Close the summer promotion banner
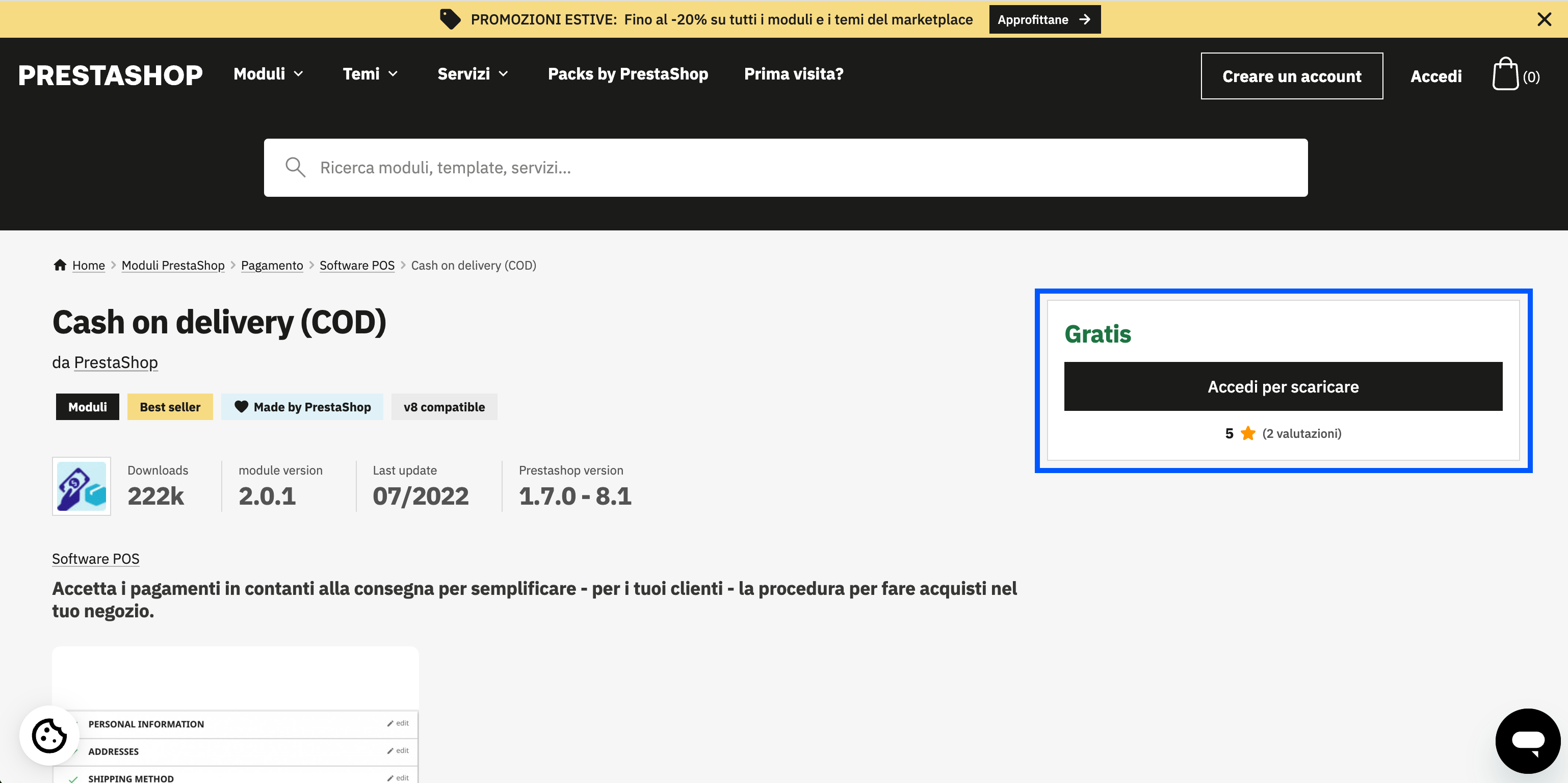 tap(1544, 19)
